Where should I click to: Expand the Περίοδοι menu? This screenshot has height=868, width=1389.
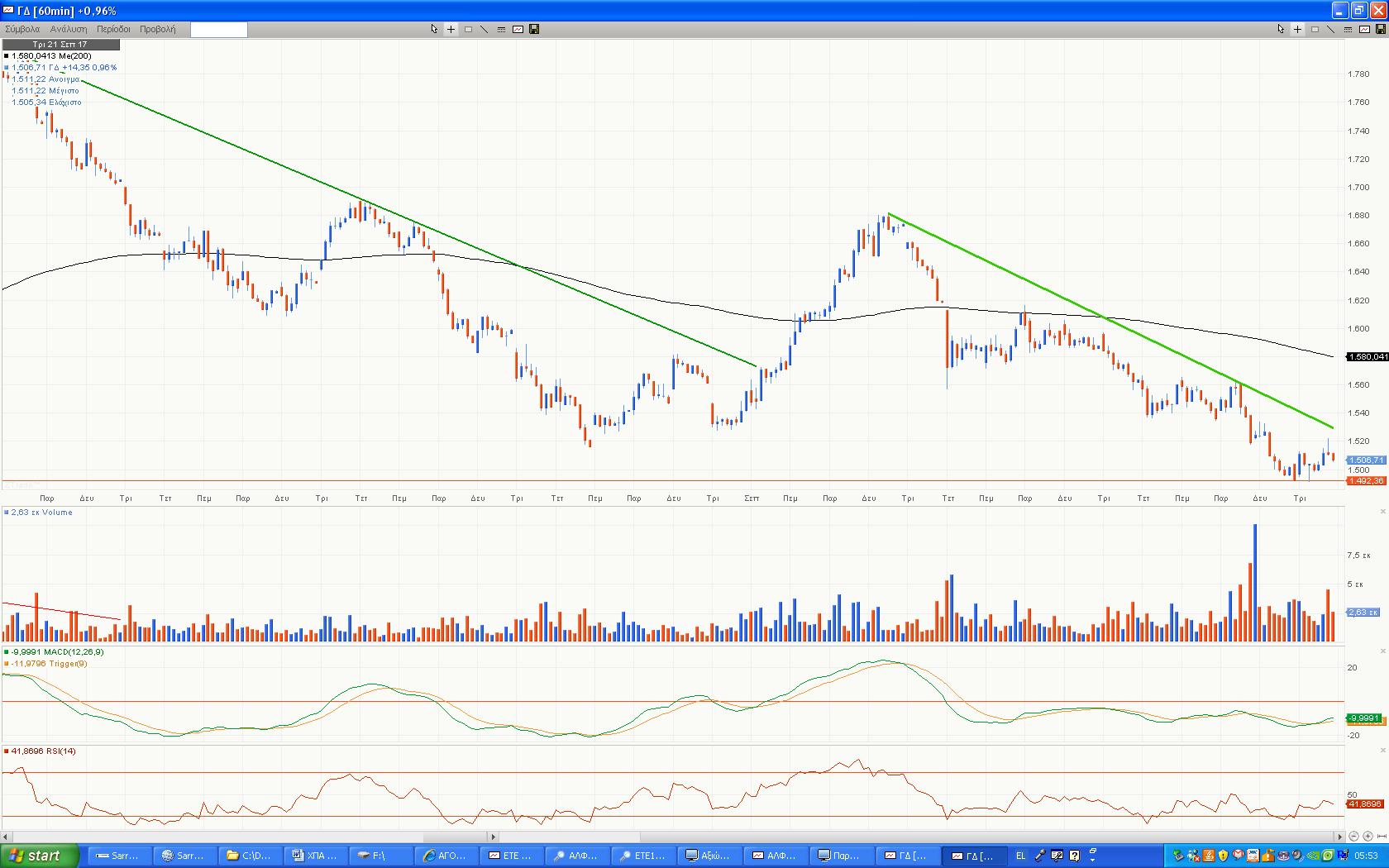point(114,29)
